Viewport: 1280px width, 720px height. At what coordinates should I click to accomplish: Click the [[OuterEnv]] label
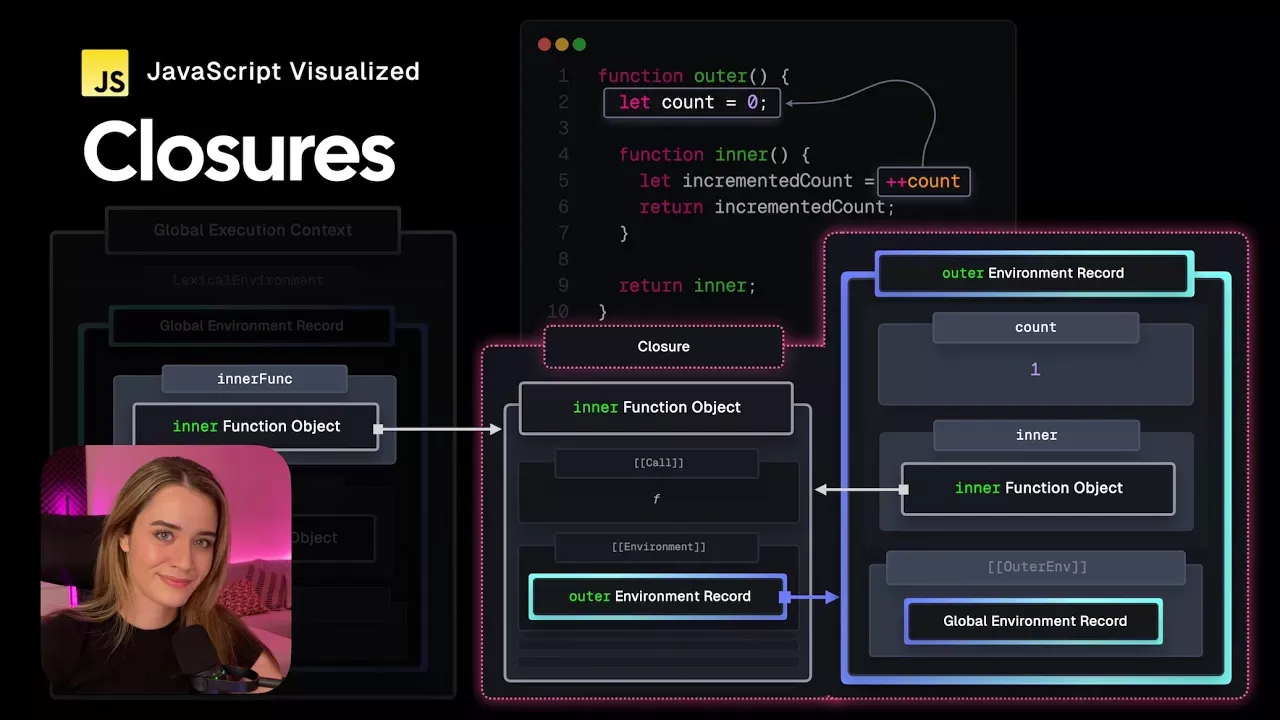(x=1036, y=567)
